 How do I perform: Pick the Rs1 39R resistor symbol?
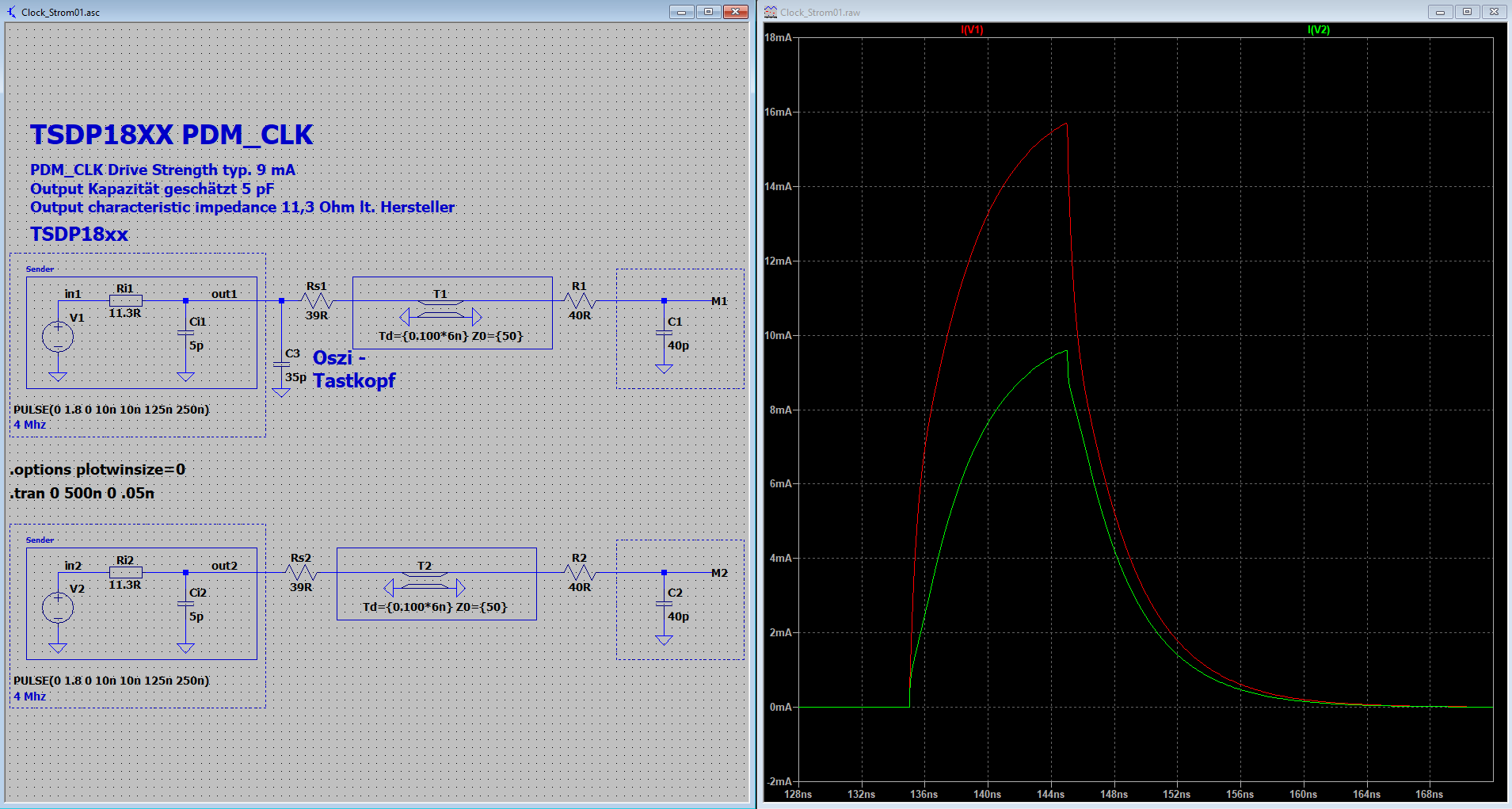tap(317, 301)
